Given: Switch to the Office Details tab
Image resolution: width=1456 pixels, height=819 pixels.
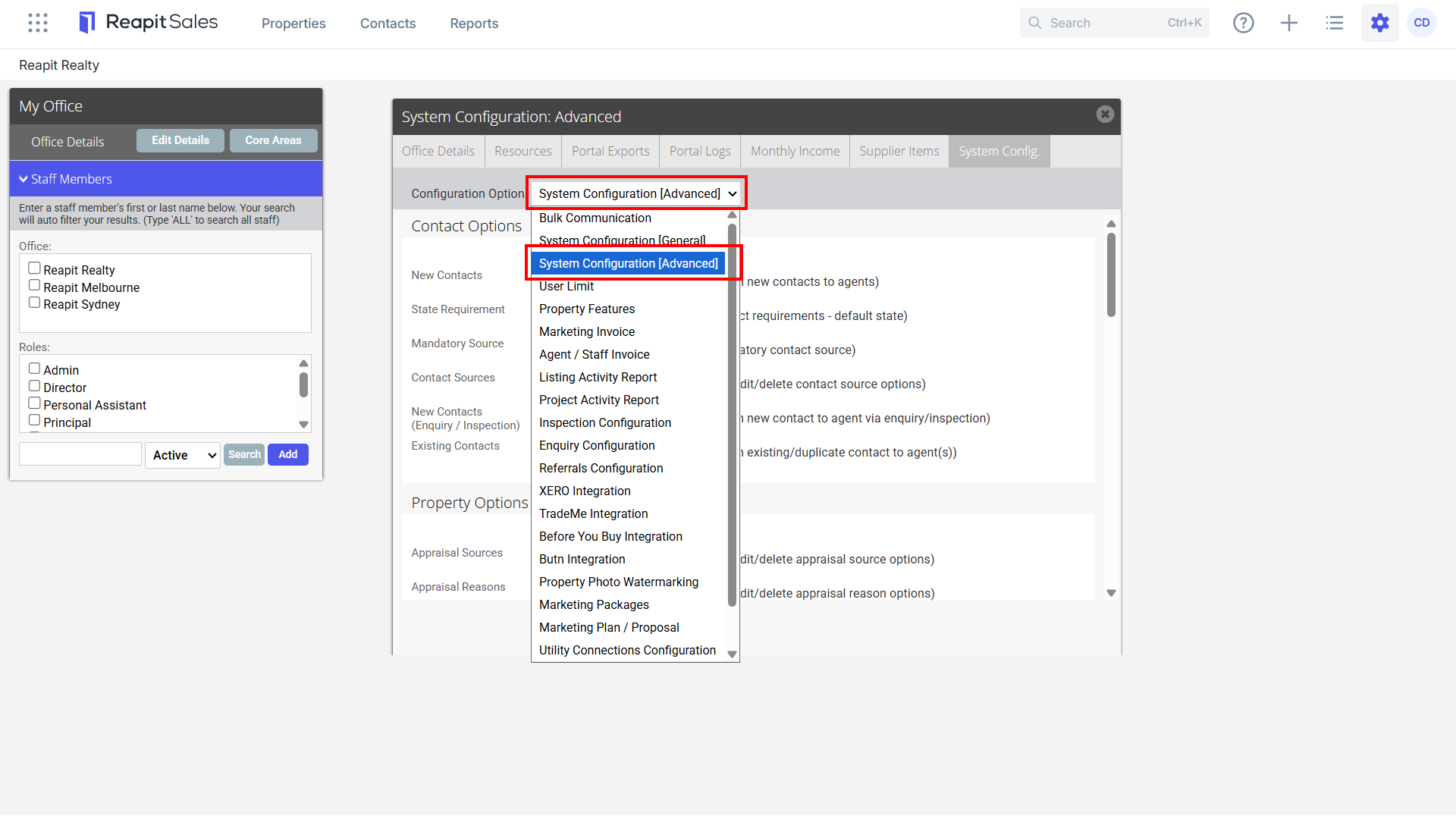Looking at the screenshot, I should pos(438,151).
